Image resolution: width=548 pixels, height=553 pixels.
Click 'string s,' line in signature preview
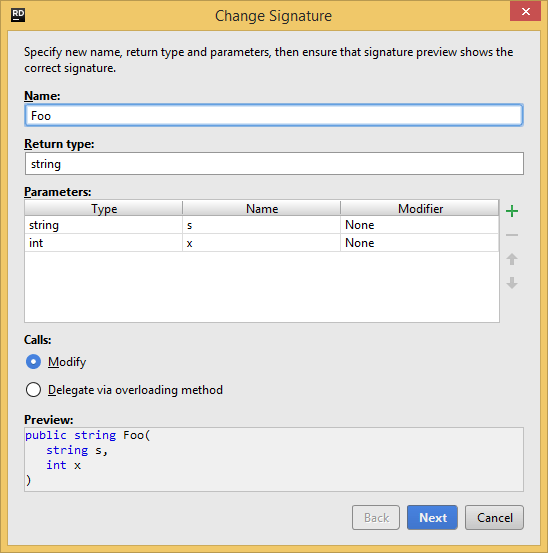(77, 450)
